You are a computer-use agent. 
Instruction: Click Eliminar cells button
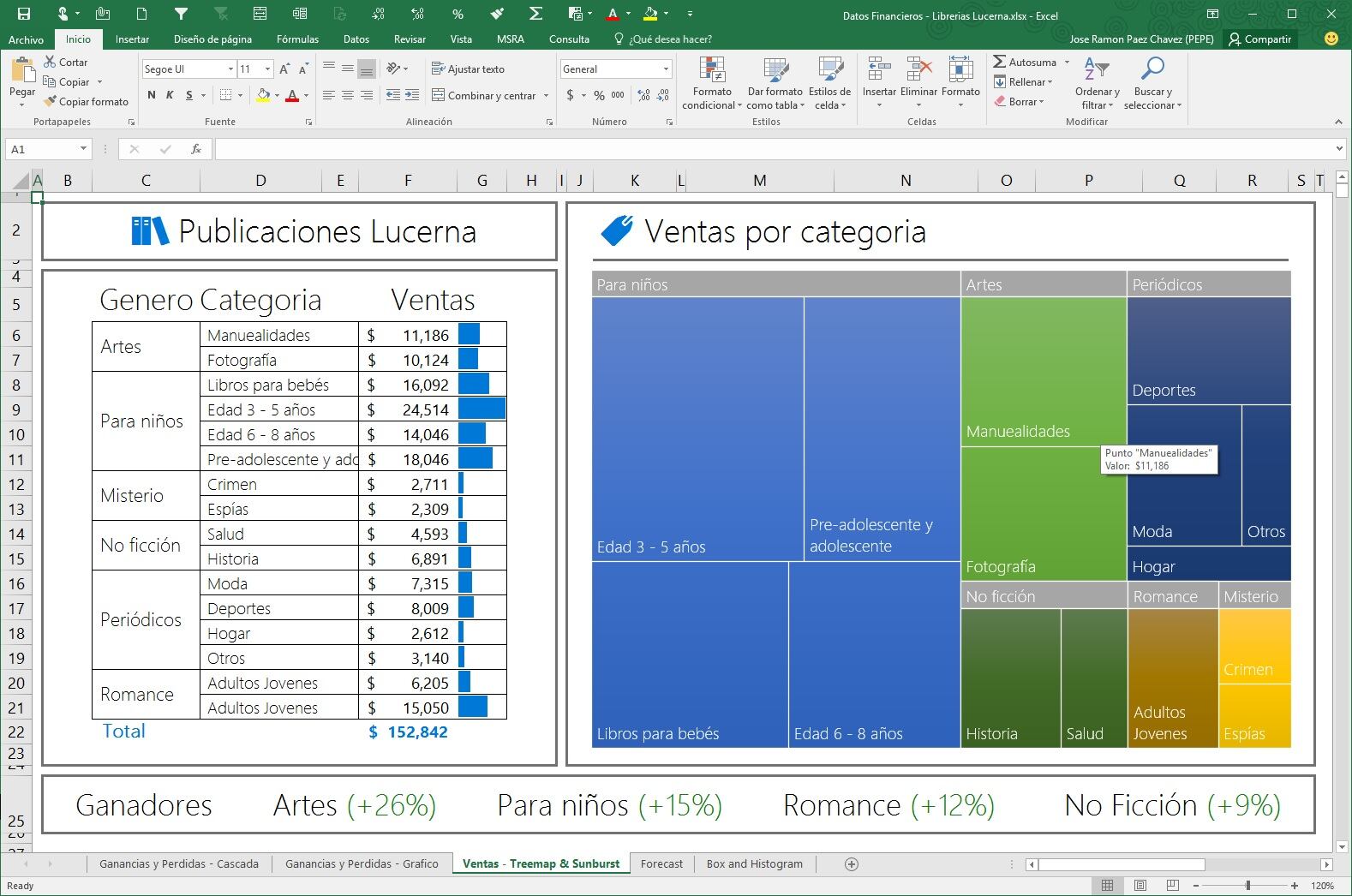pyautogui.click(x=918, y=83)
